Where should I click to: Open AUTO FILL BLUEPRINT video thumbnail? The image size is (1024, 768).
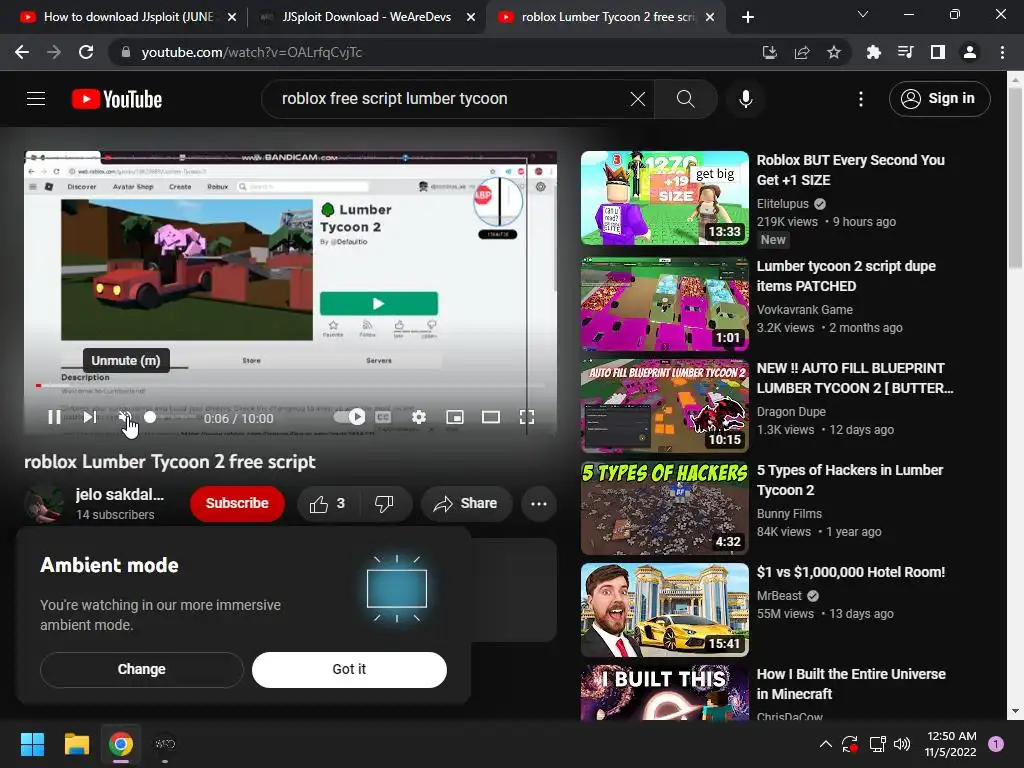pos(665,406)
